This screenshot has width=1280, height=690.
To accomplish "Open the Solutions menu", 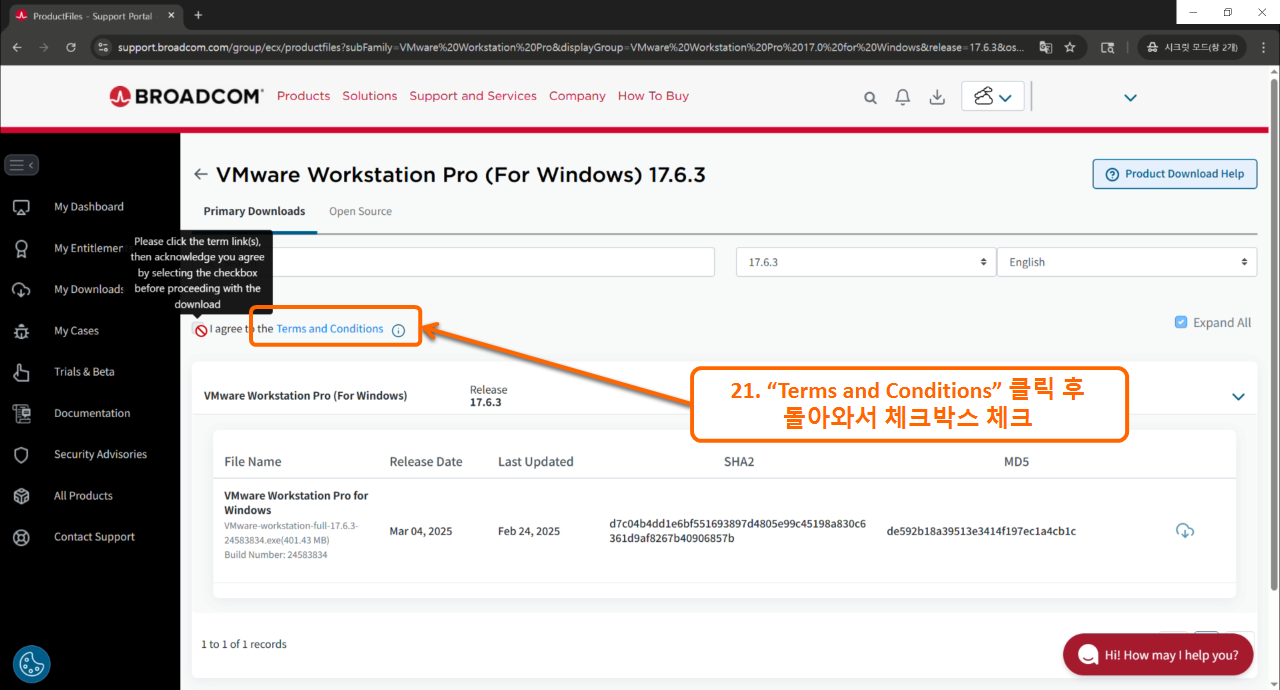I will (x=370, y=96).
